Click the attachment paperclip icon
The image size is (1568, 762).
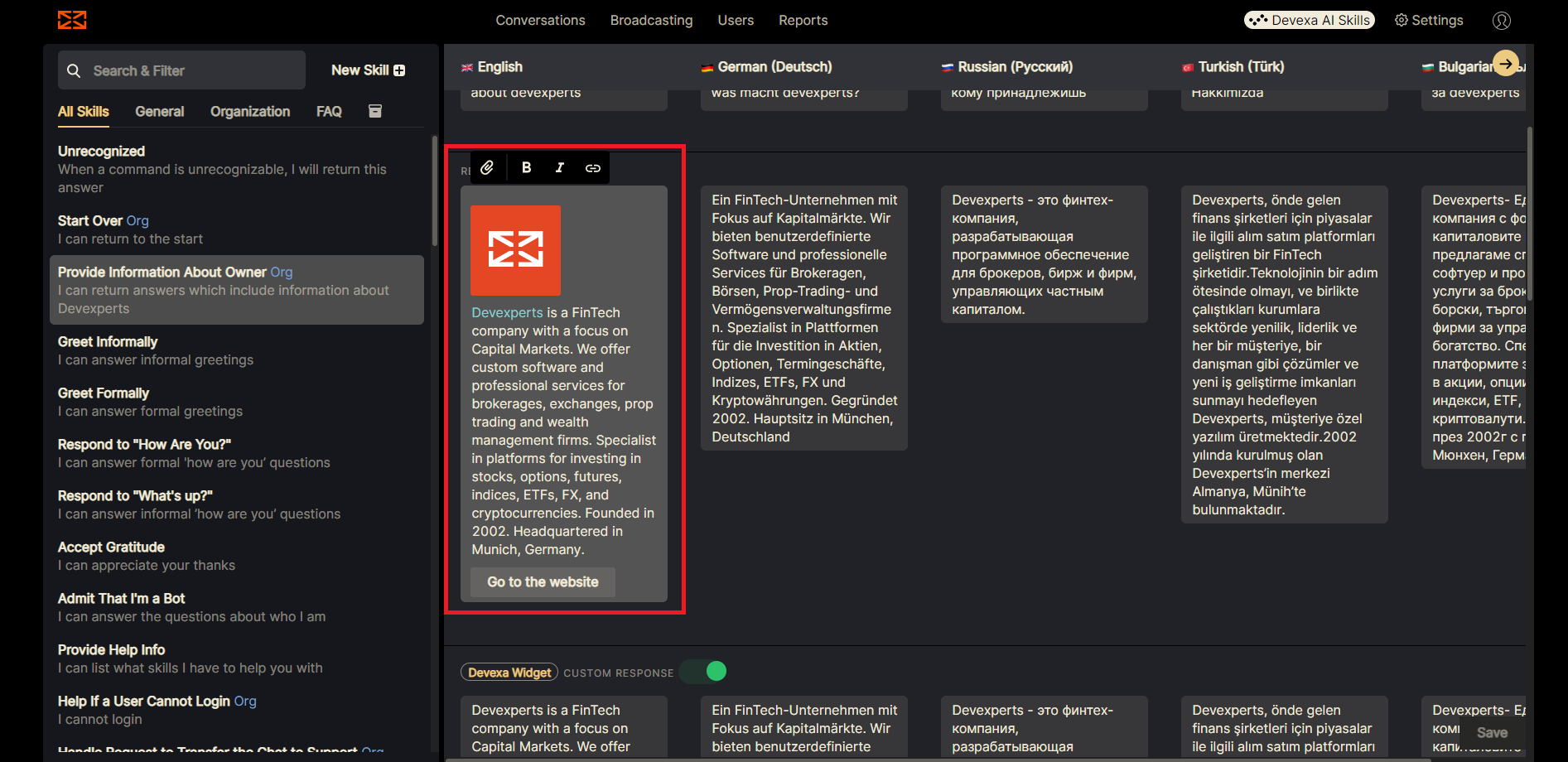[487, 167]
